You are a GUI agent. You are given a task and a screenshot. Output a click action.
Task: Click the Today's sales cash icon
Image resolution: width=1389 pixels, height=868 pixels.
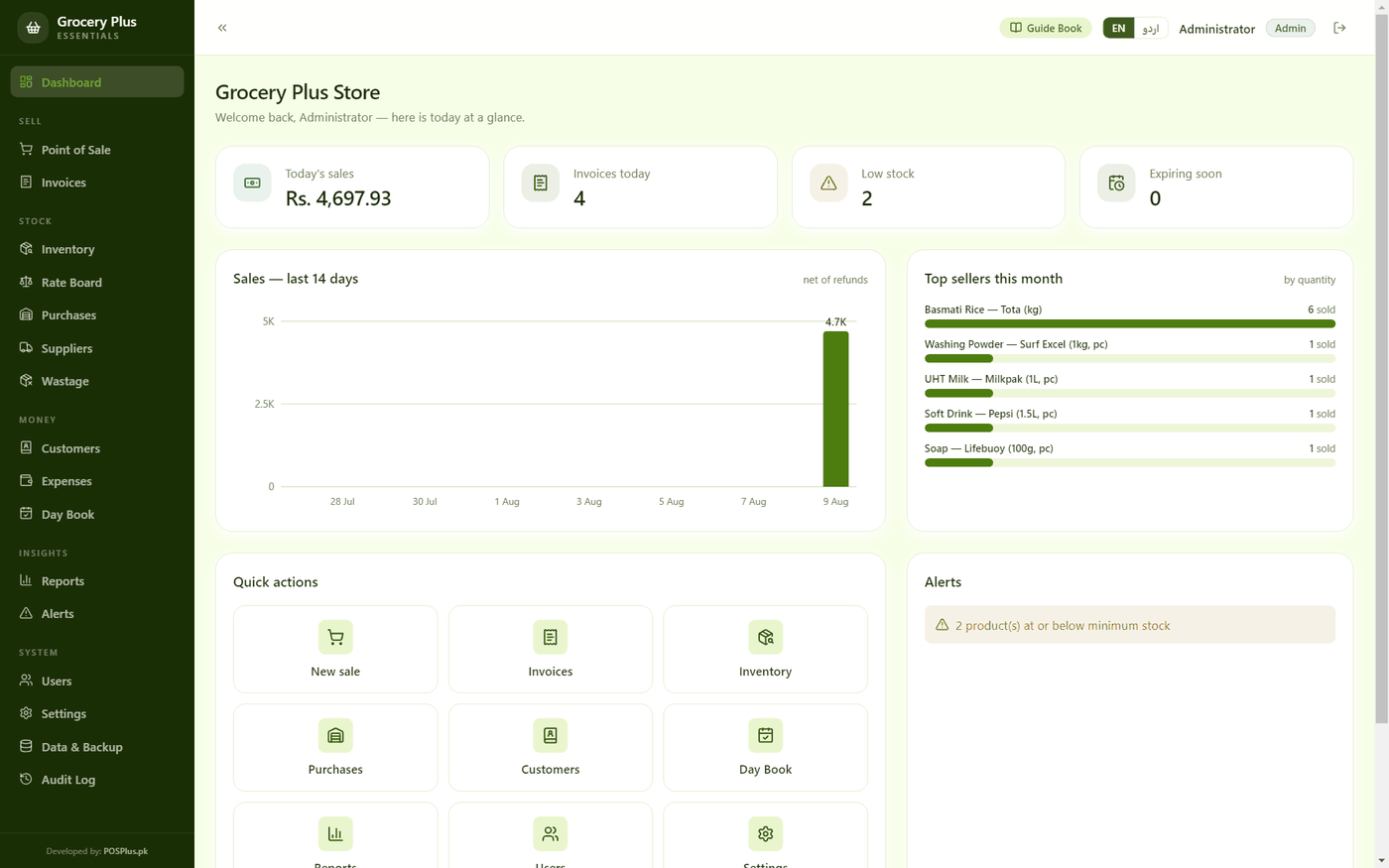pyautogui.click(x=252, y=183)
